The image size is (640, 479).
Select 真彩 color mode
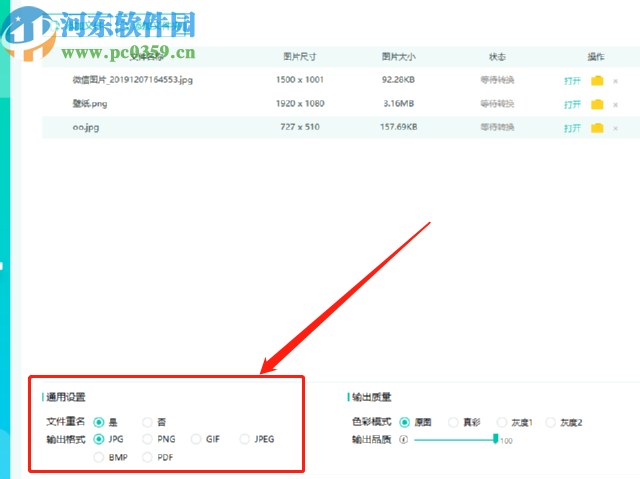pyautogui.click(x=453, y=422)
